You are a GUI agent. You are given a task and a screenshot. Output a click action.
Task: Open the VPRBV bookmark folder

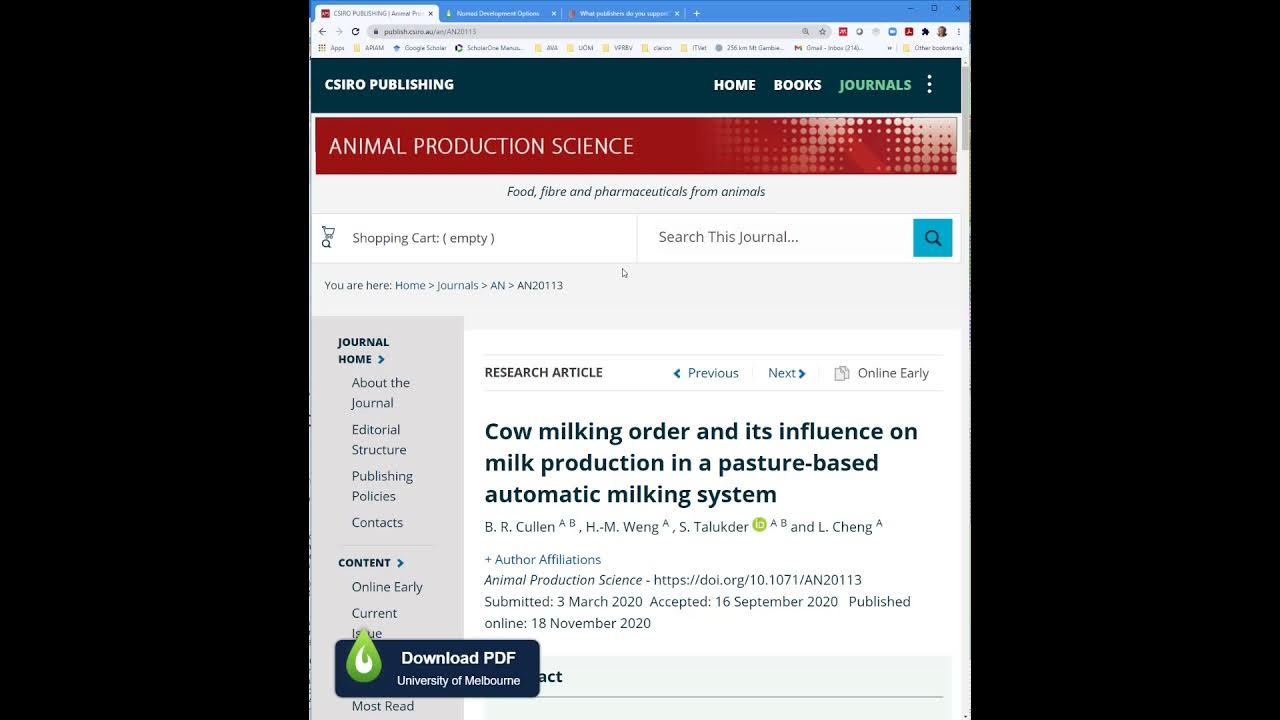618,48
